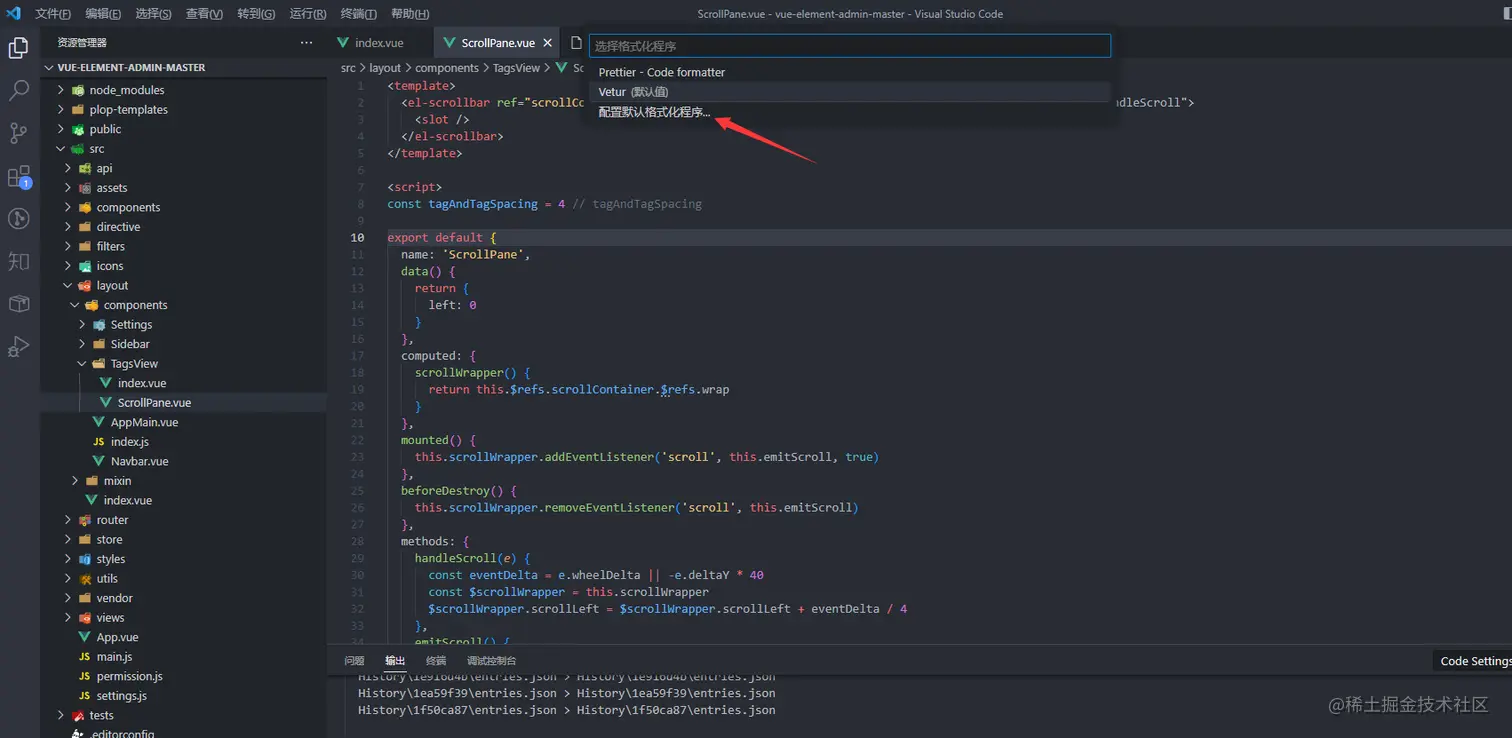1512x738 pixels.
Task: Open the 帮助(H) menu
Action: (410, 14)
